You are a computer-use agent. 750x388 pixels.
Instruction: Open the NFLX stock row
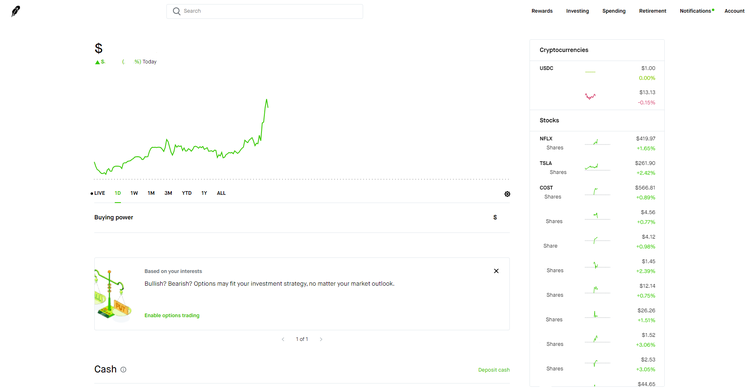[597, 144]
